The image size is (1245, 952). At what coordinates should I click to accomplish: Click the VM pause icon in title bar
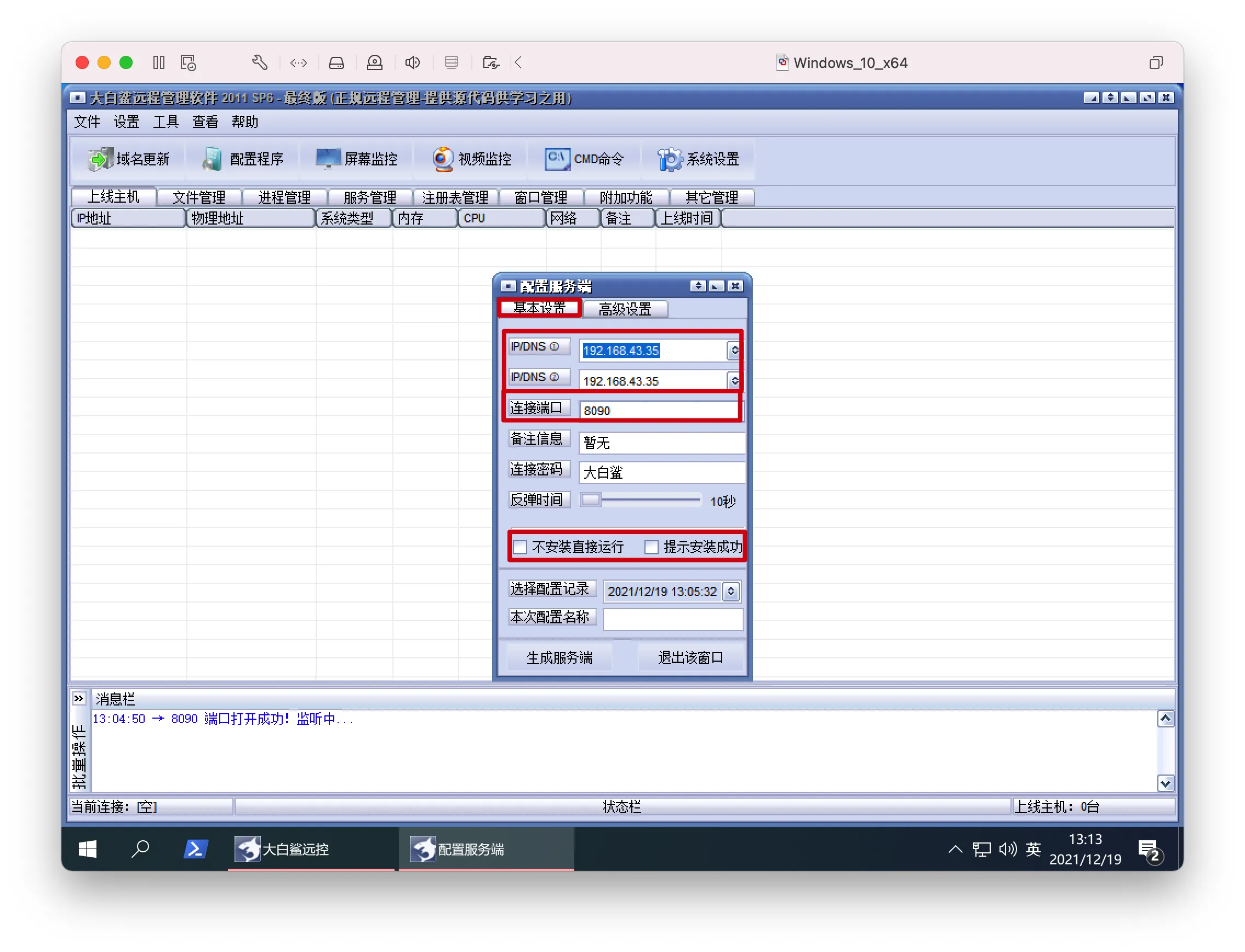pos(159,62)
